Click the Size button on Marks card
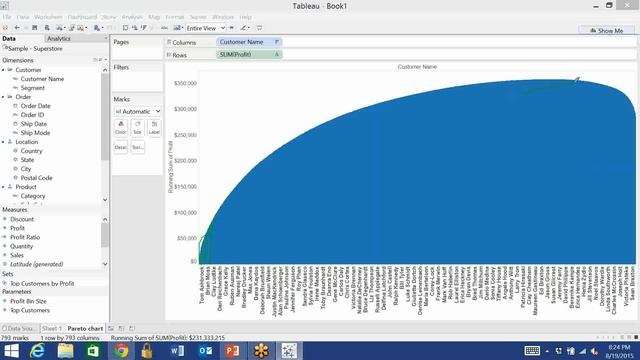The image size is (640, 360). pos(138,128)
